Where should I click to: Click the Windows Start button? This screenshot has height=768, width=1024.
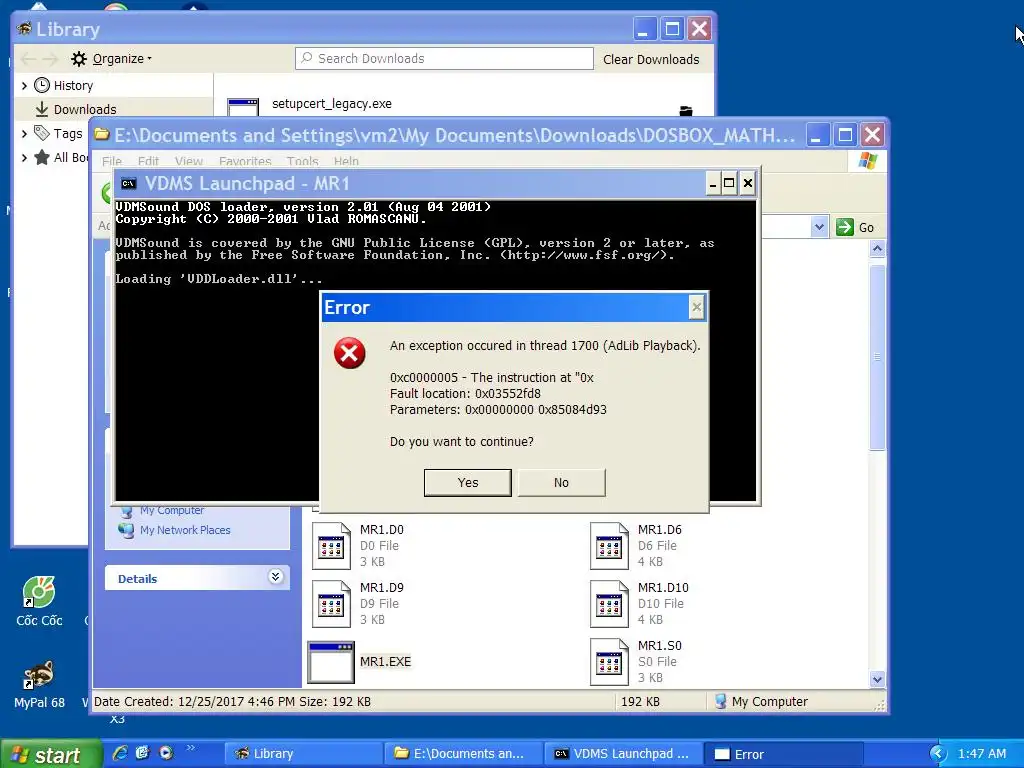click(51, 754)
